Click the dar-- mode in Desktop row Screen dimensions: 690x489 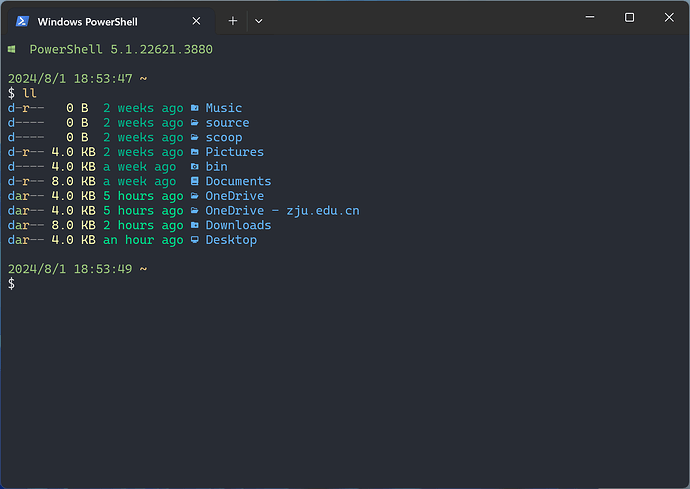26,240
